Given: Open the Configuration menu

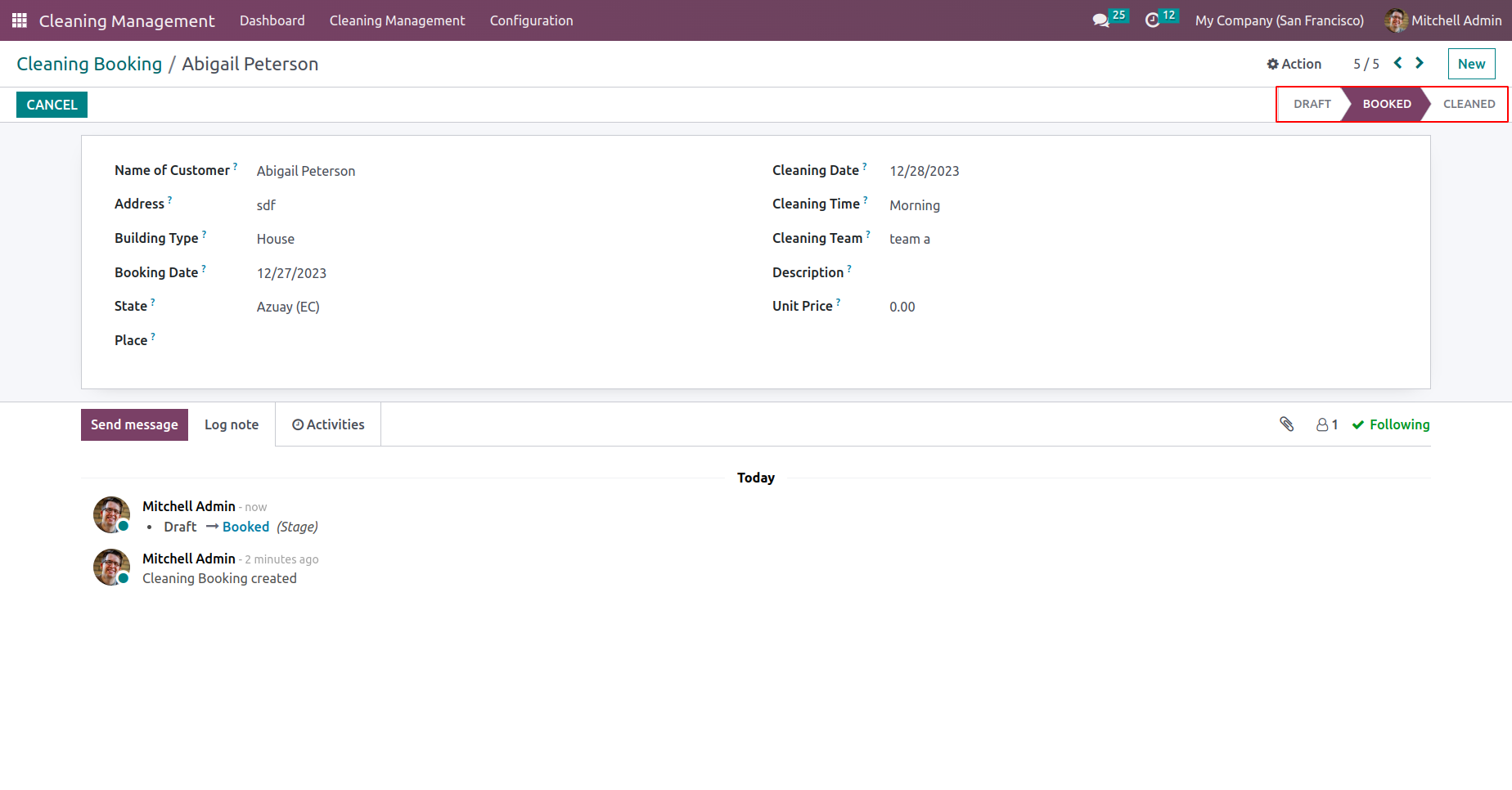Looking at the screenshot, I should 532,20.
